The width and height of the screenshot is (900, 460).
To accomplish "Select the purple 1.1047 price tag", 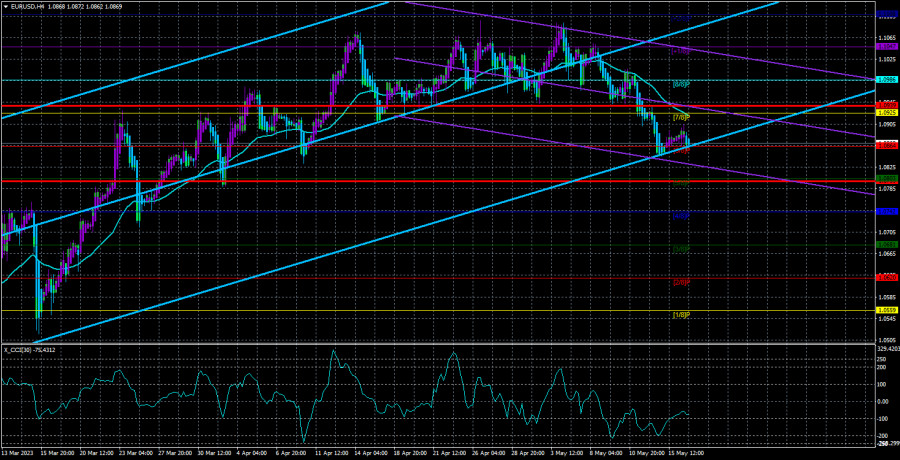I will coord(886,46).
